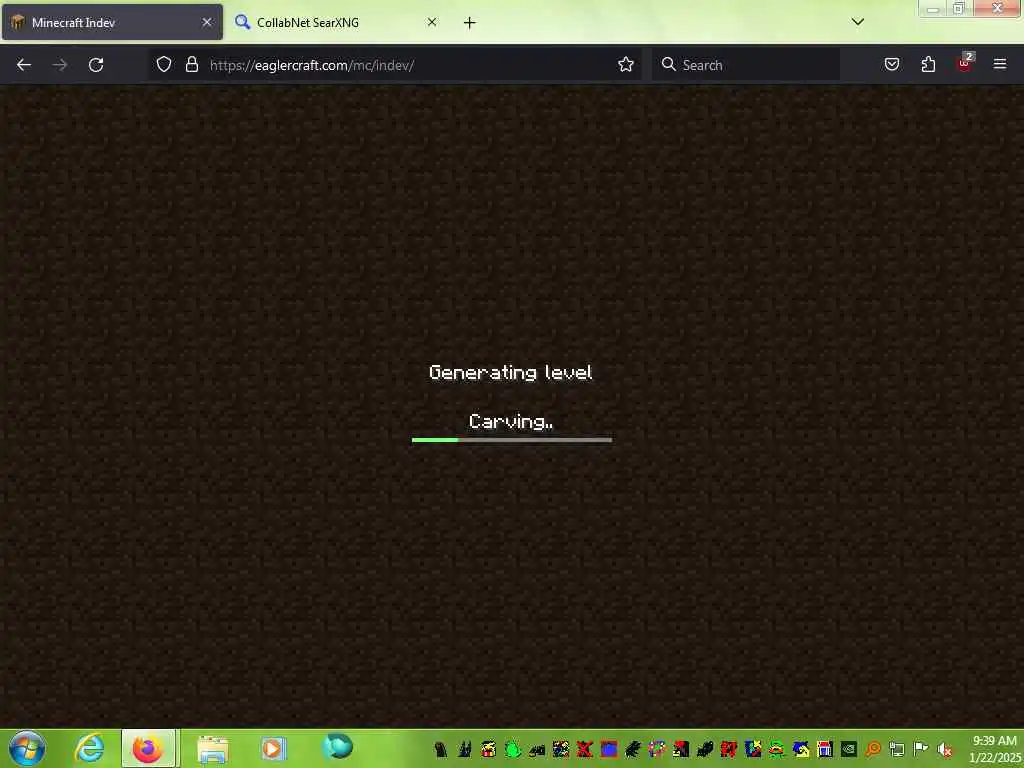Click the Carving.. status text
Viewport: 1024px width, 768px height.
(x=511, y=422)
